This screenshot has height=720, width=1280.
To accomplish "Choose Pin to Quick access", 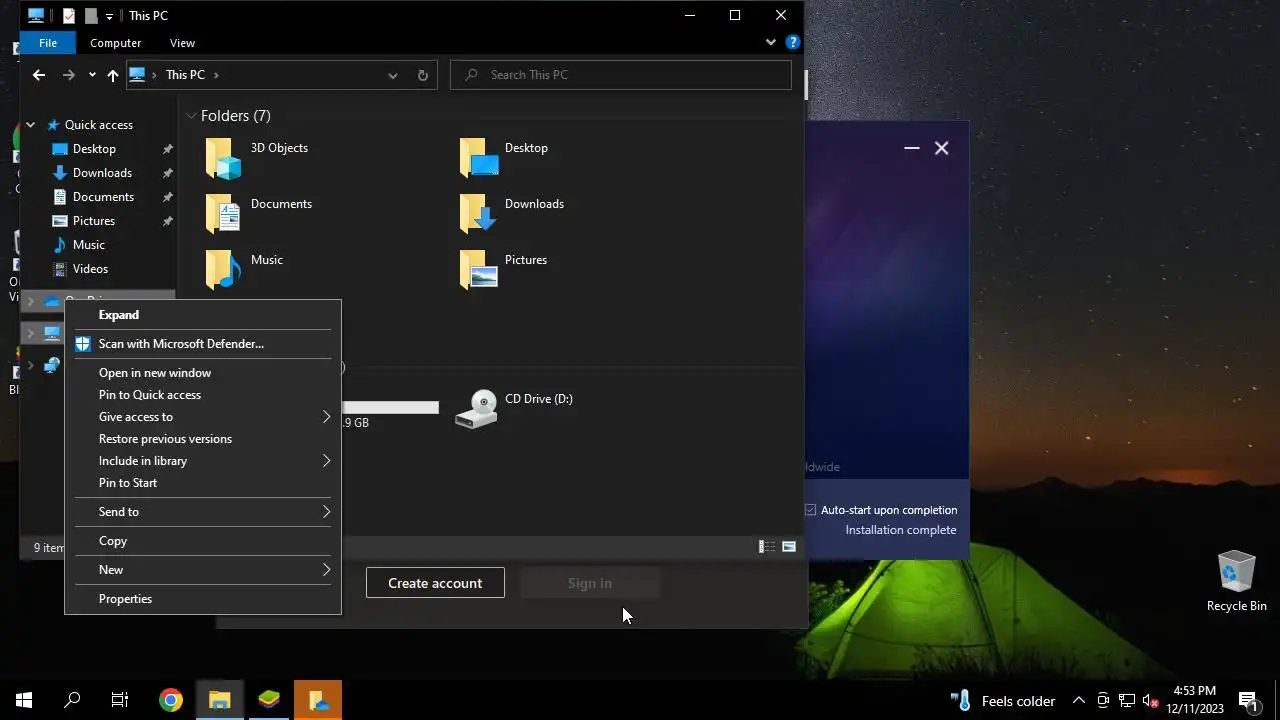I will pos(203,395).
